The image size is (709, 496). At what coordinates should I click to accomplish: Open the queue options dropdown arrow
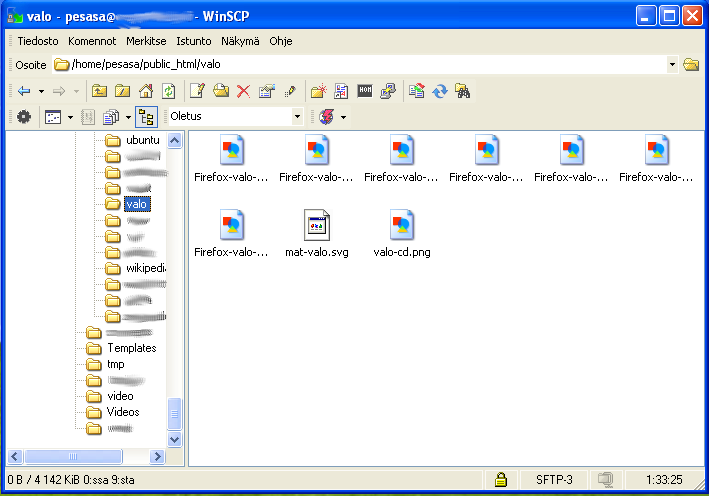128,118
